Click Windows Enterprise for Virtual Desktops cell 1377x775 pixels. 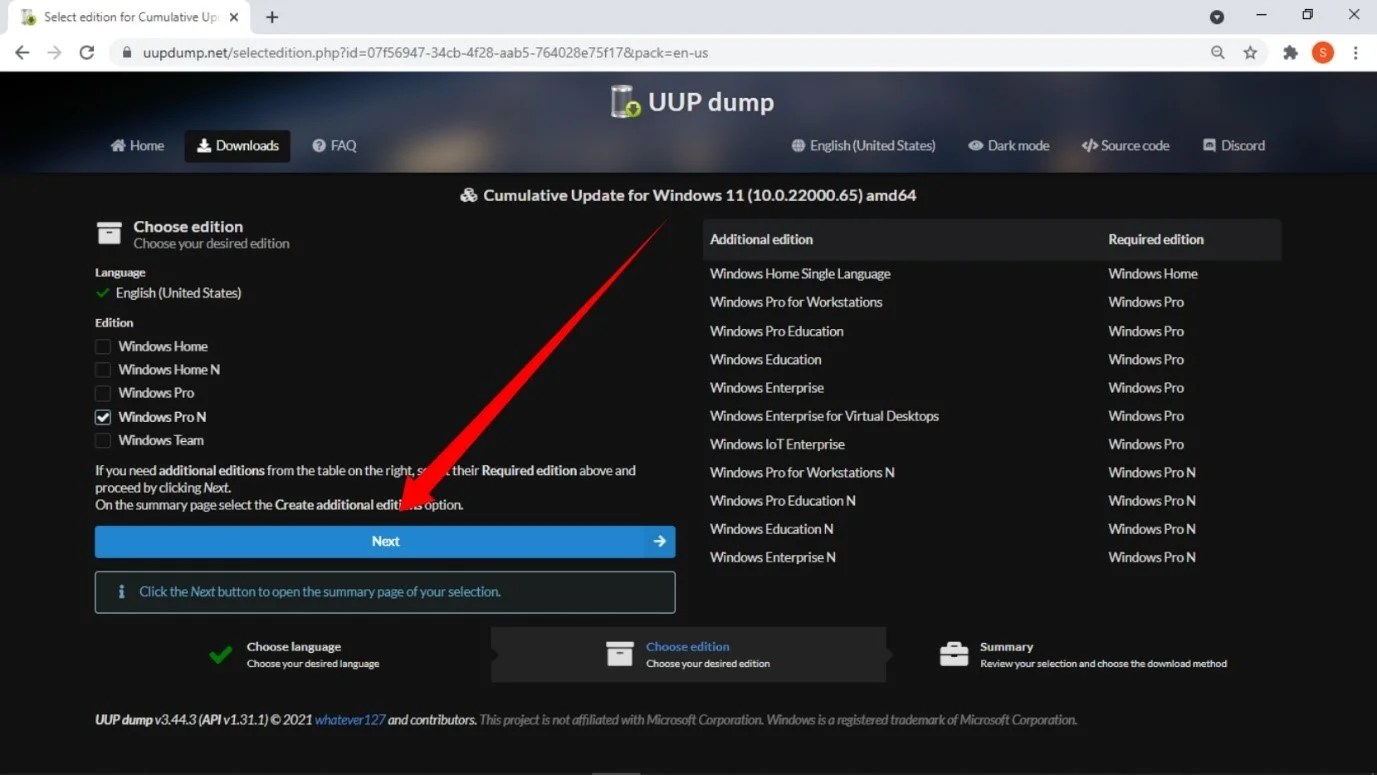coord(824,416)
